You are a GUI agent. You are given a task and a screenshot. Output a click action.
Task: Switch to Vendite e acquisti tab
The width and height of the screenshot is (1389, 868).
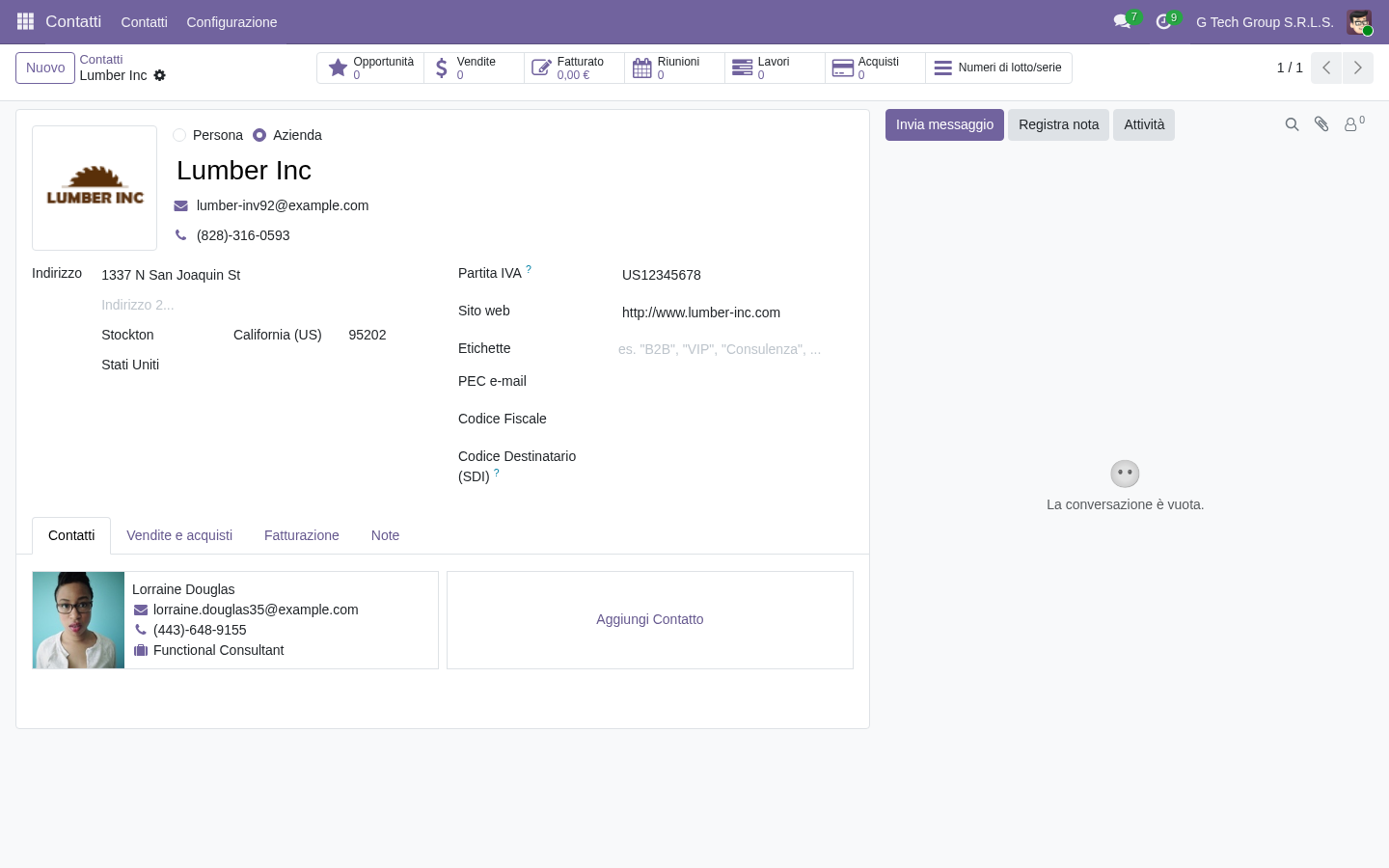179,535
